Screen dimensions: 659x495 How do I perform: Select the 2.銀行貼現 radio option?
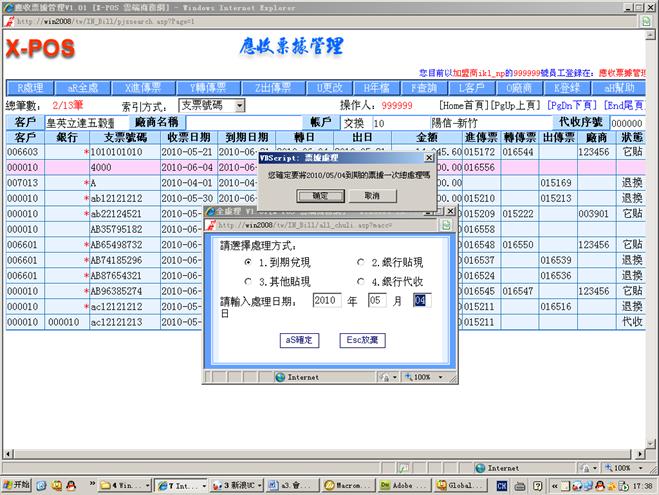(361, 262)
